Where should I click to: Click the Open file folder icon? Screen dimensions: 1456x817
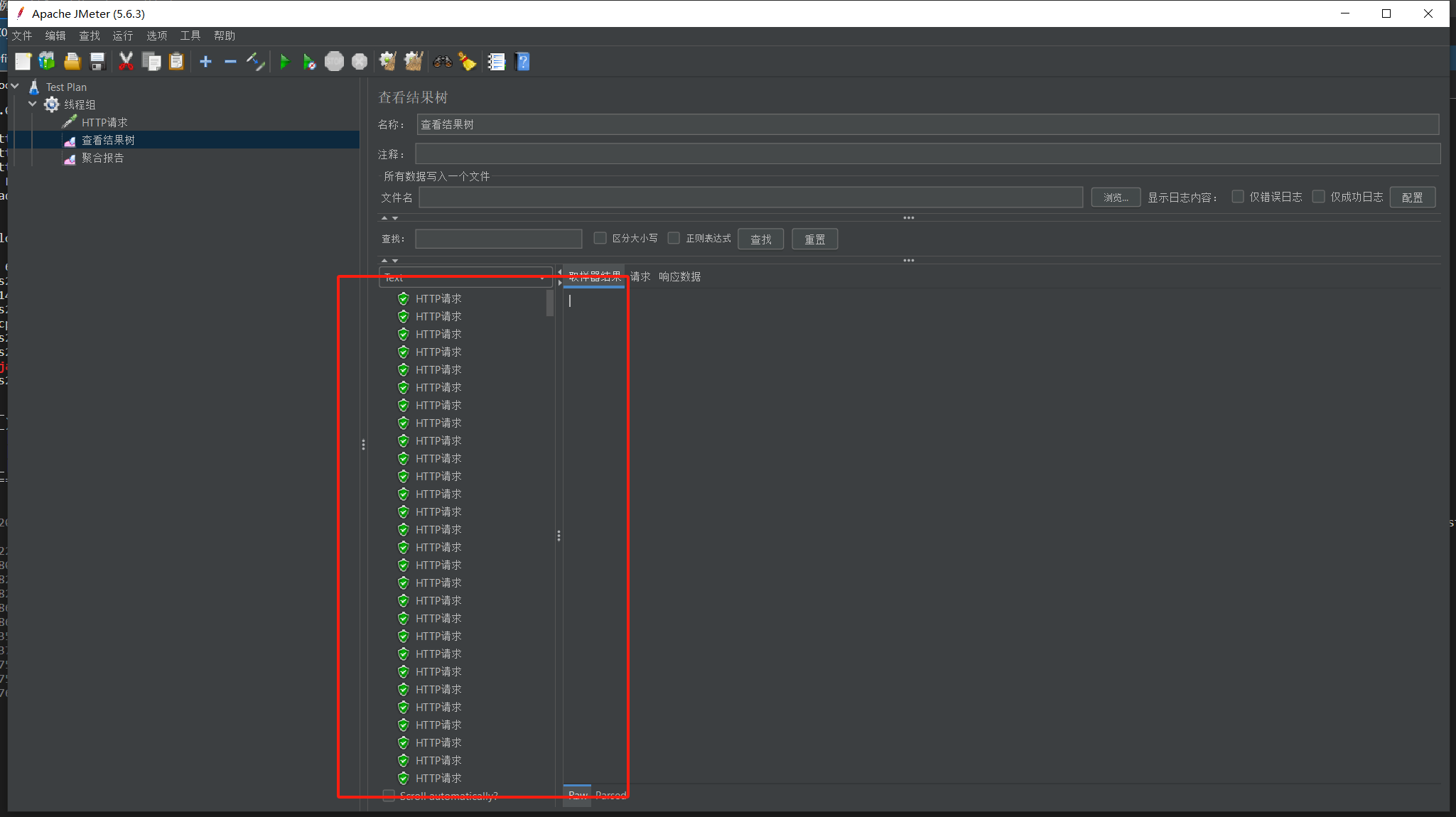(x=72, y=62)
